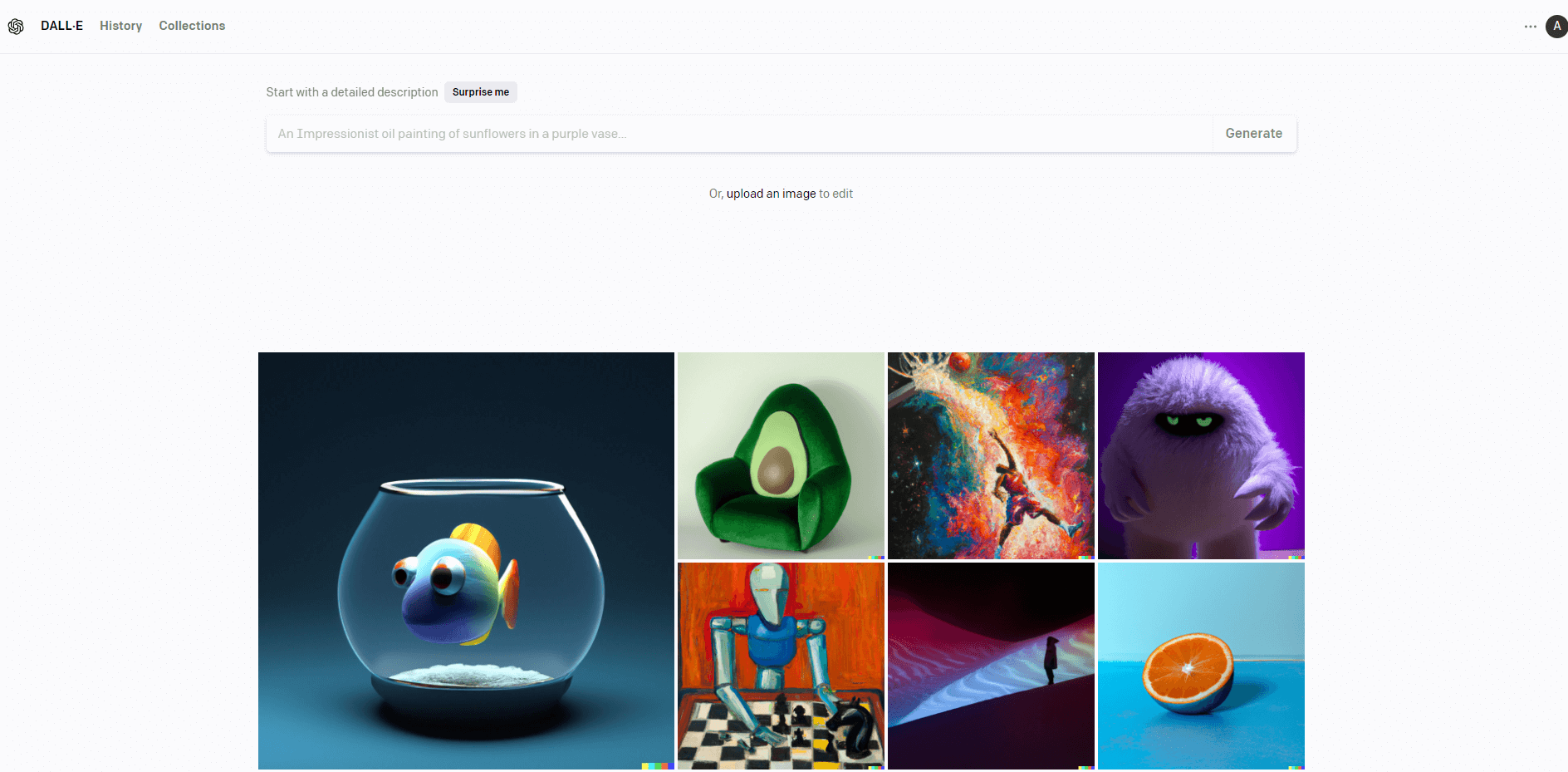
Task: Go to the DALL·E home label
Action: tap(61, 26)
